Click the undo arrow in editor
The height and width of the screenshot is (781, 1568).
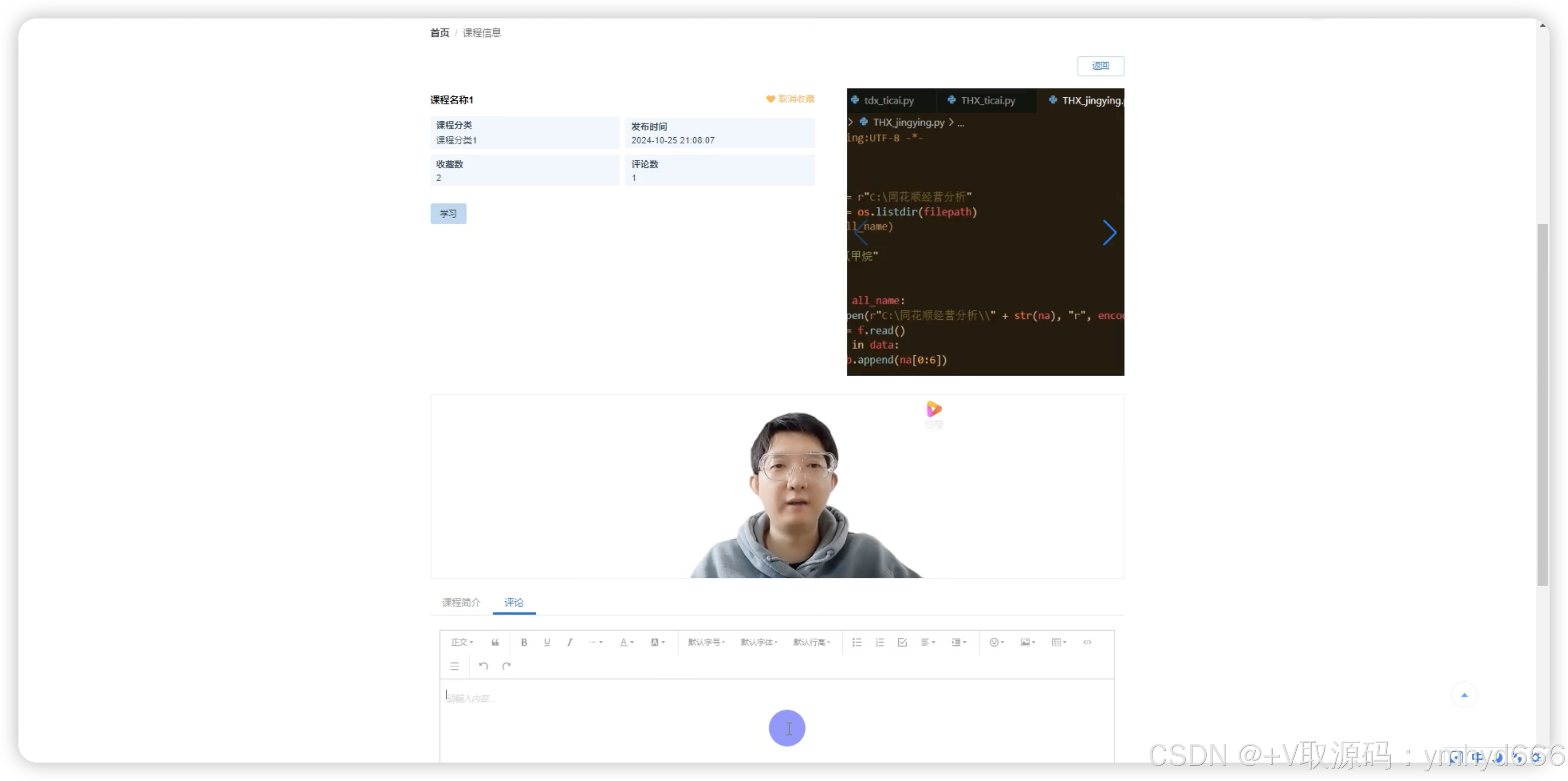pyautogui.click(x=483, y=666)
